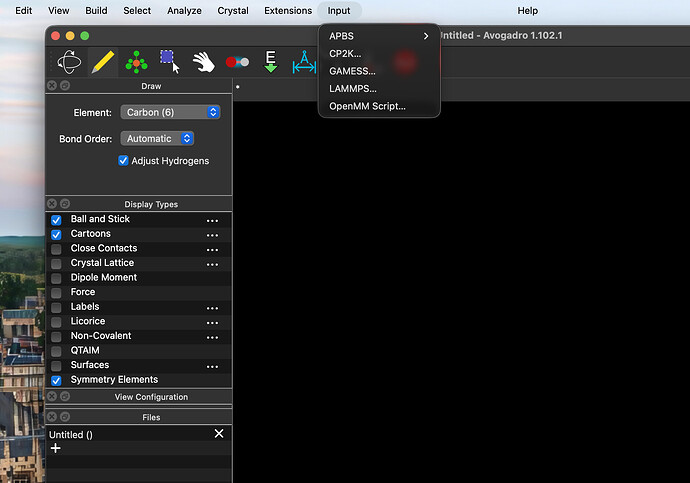Click the Auto Optimize energy tool
690x483 pixels.
270,63
